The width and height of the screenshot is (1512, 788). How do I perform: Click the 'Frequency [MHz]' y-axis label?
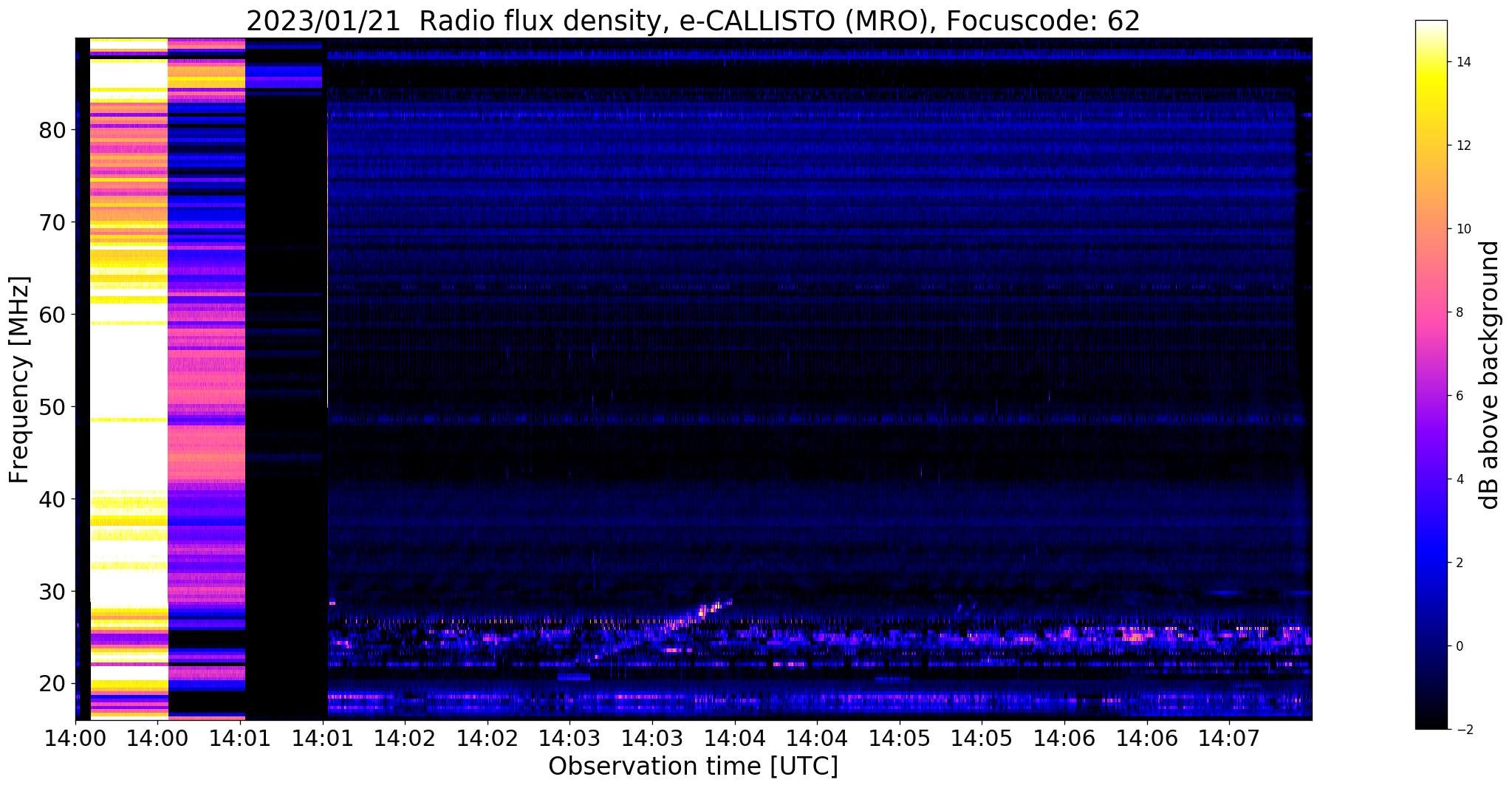coord(20,380)
